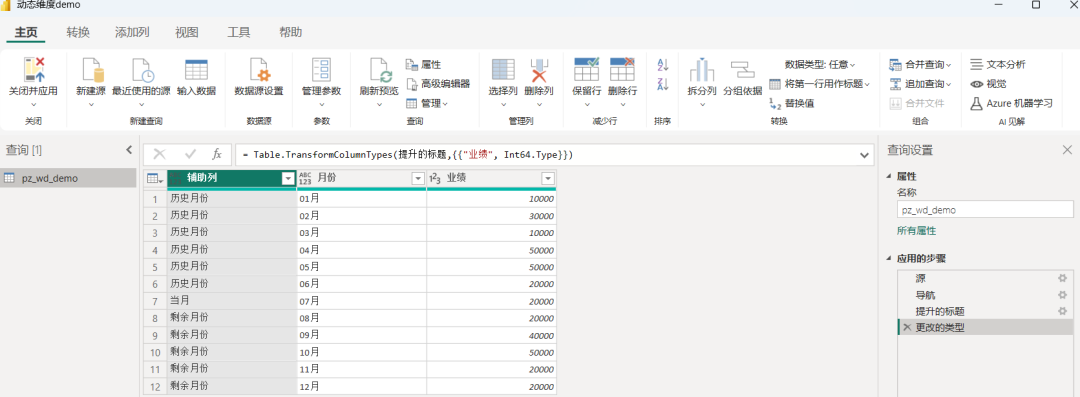Click the 选择列 icon

[x=503, y=70]
